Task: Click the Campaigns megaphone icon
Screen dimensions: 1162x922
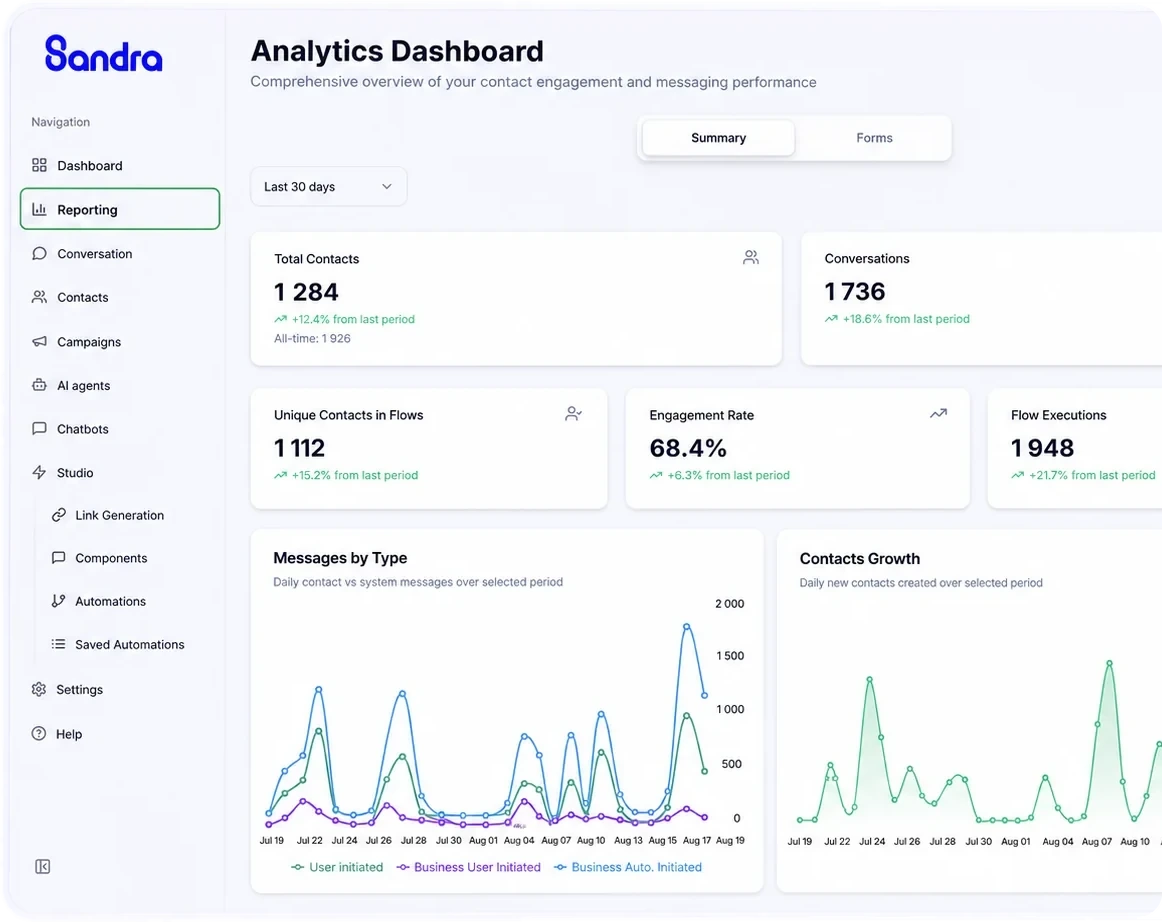Action: click(x=39, y=342)
